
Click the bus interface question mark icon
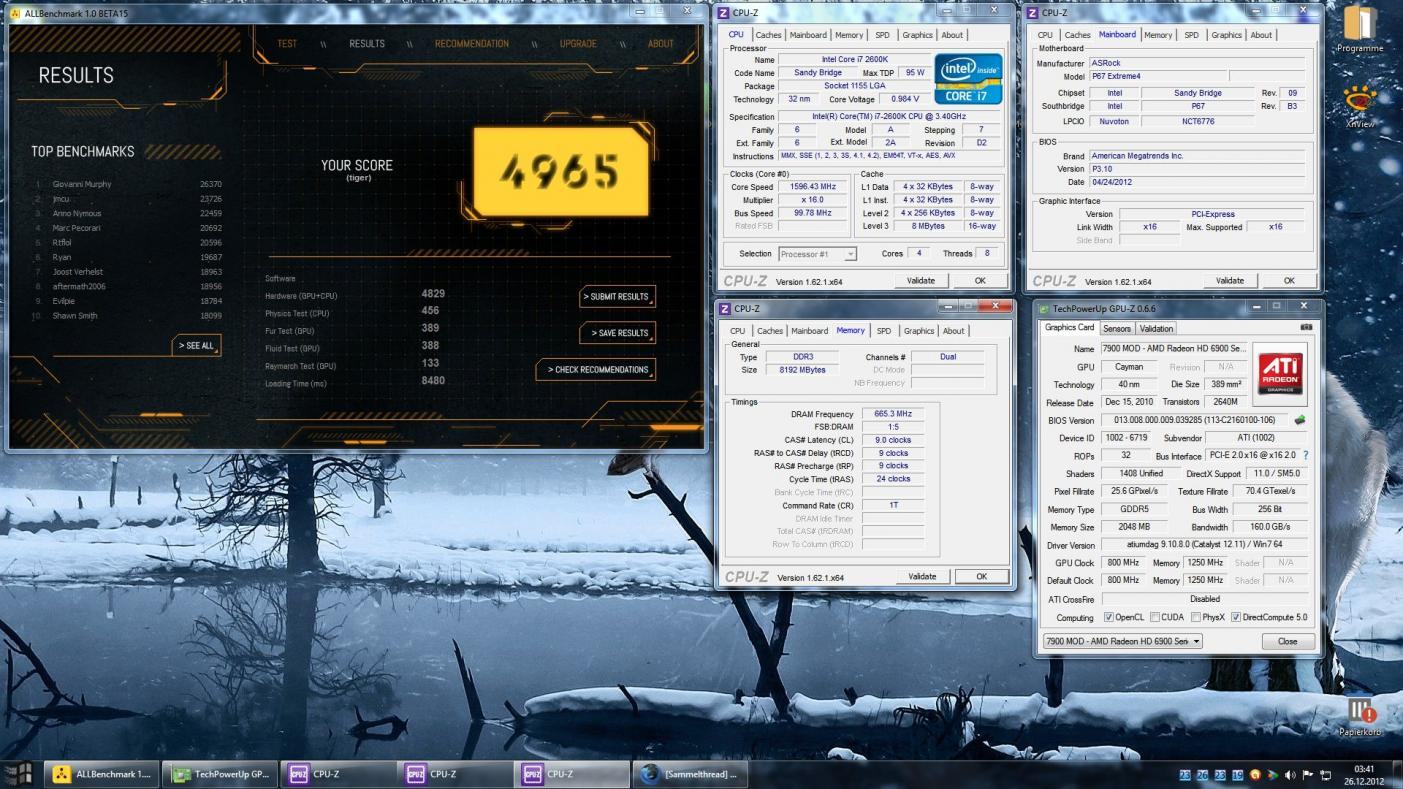coord(1305,455)
